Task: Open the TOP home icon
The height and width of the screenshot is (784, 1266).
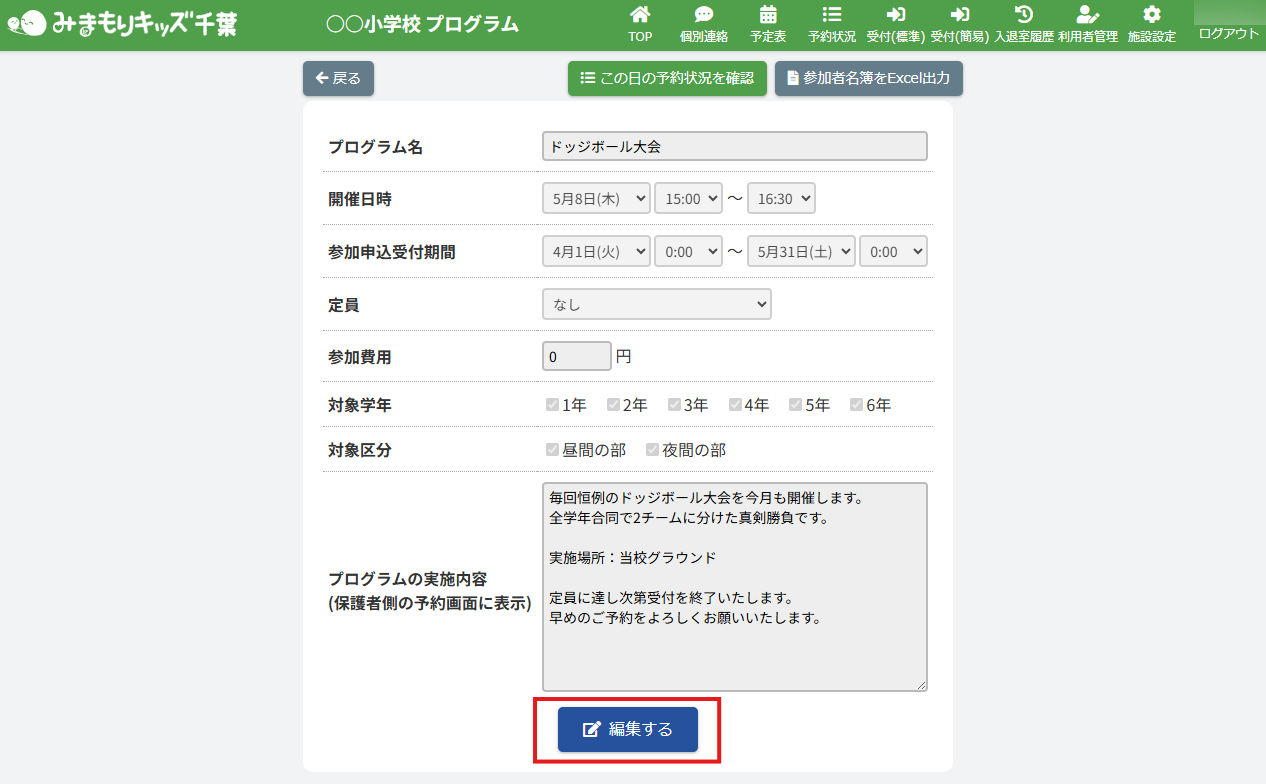Action: click(640, 15)
